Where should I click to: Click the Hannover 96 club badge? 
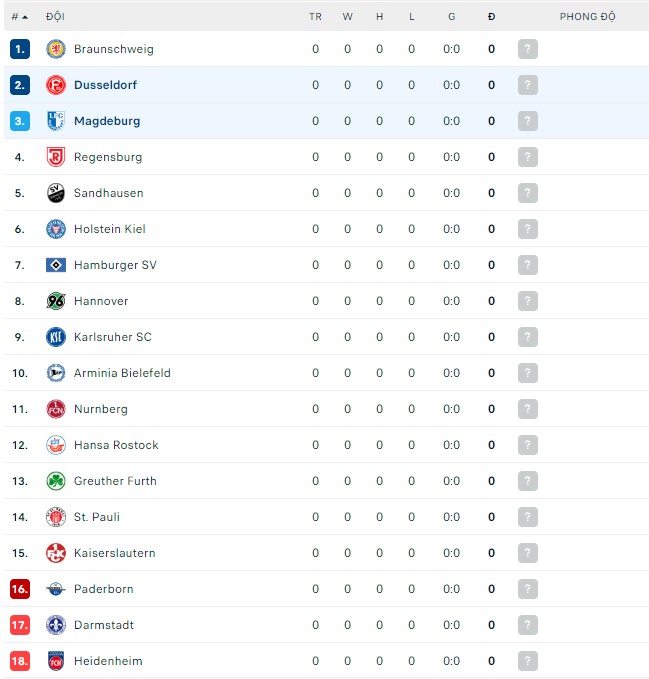point(56,301)
